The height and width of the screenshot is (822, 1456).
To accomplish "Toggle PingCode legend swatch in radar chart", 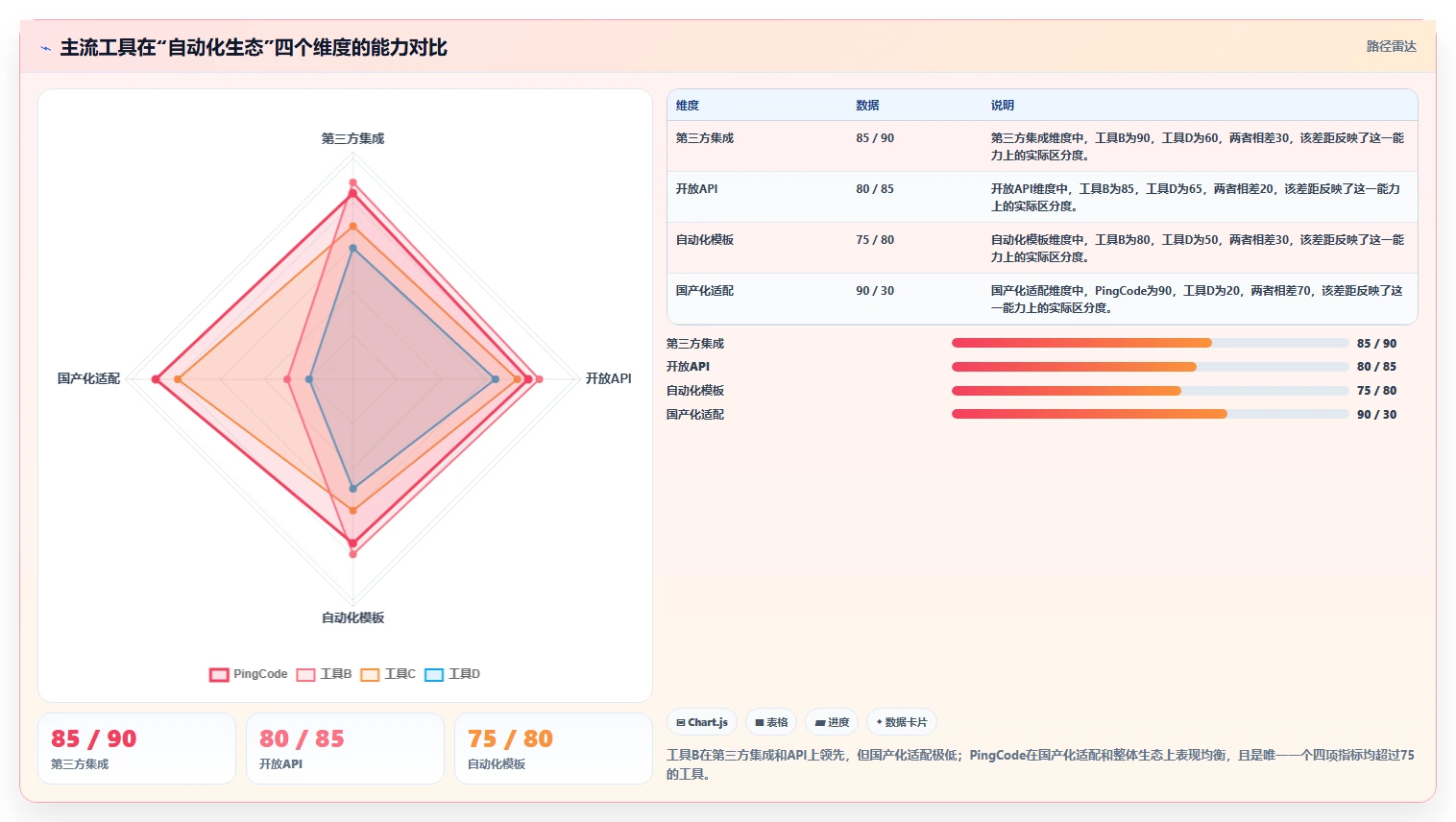I will pyautogui.click(x=219, y=674).
